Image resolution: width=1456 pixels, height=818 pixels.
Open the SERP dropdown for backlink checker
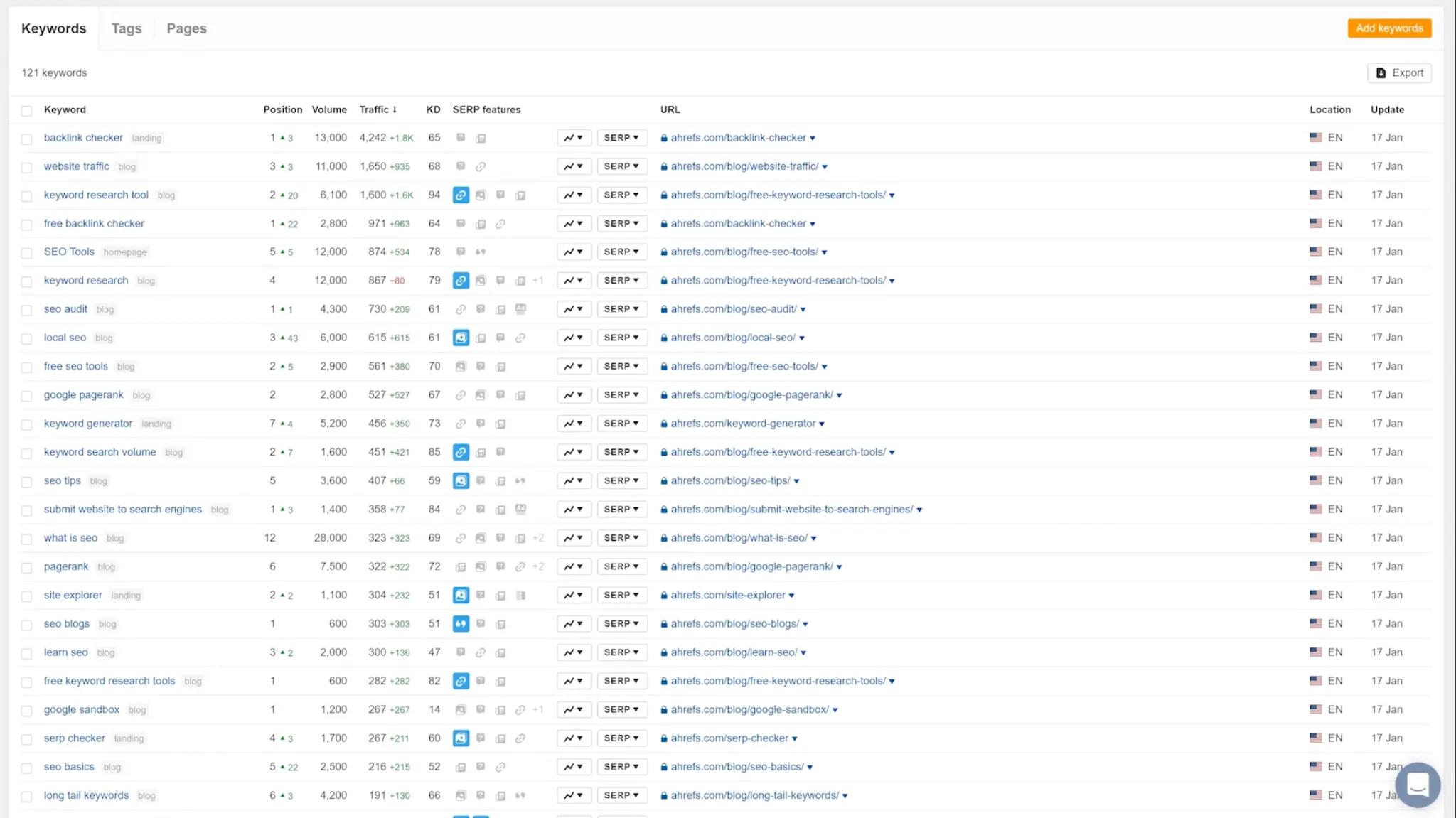(622, 138)
